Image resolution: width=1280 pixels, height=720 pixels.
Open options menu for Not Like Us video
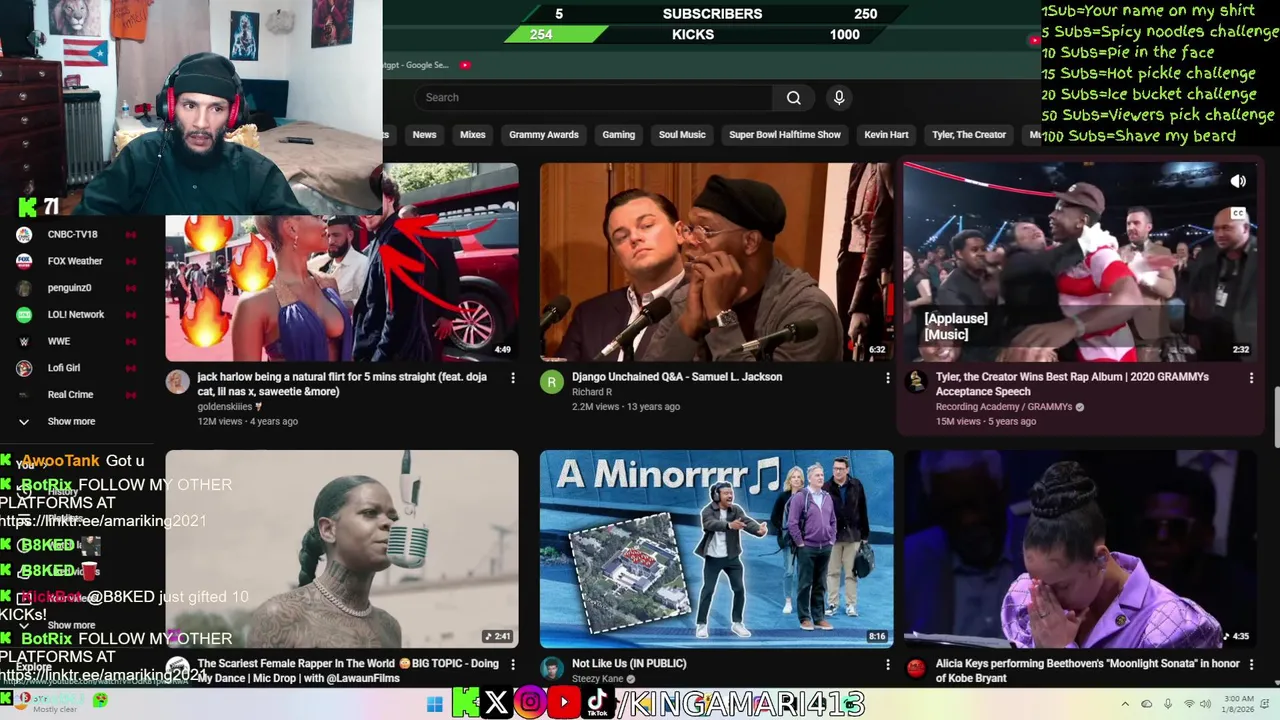(887, 664)
